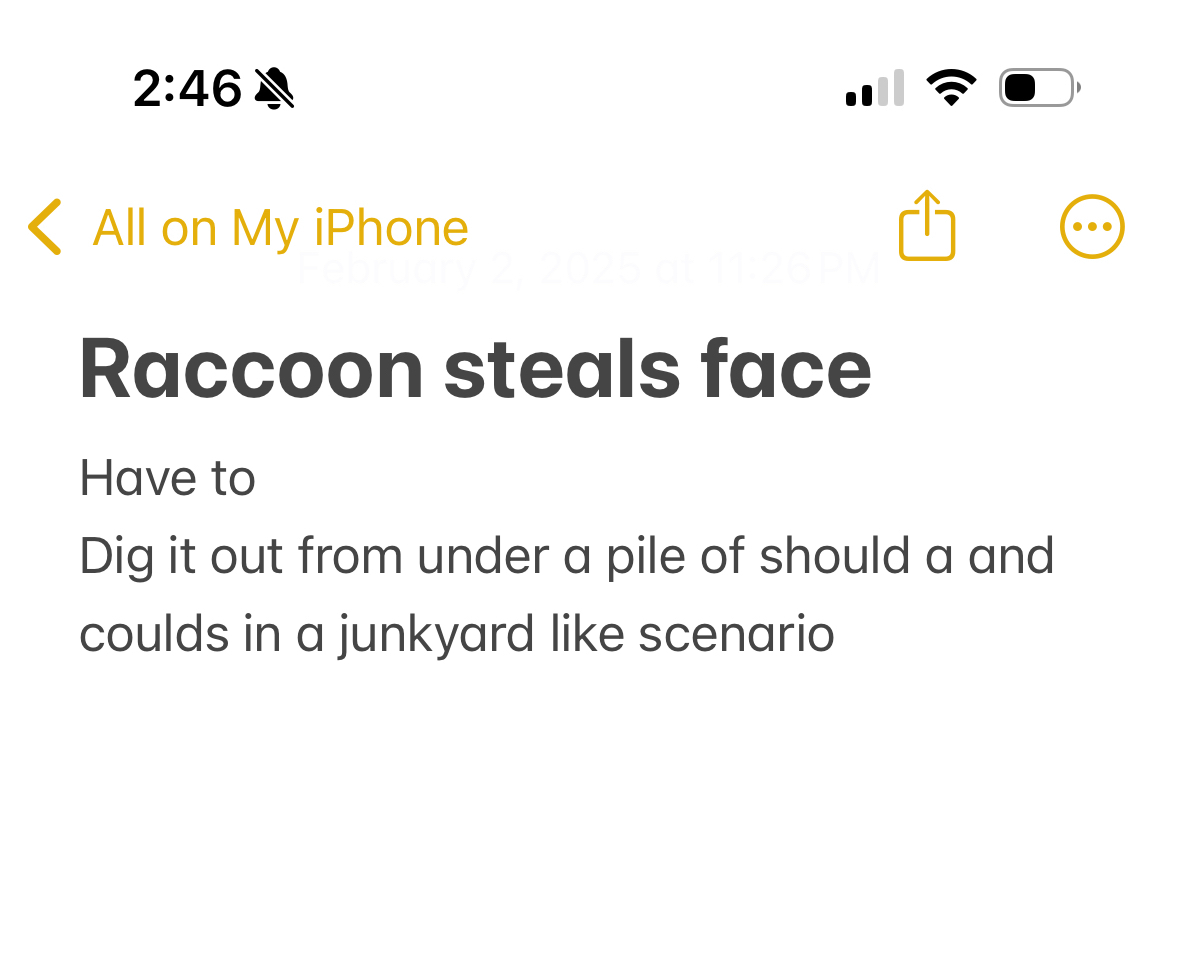The width and height of the screenshot is (1179, 978).
Task: Tap the 2:46 clock in status bar
Action: pyautogui.click(x=187, y=89)
